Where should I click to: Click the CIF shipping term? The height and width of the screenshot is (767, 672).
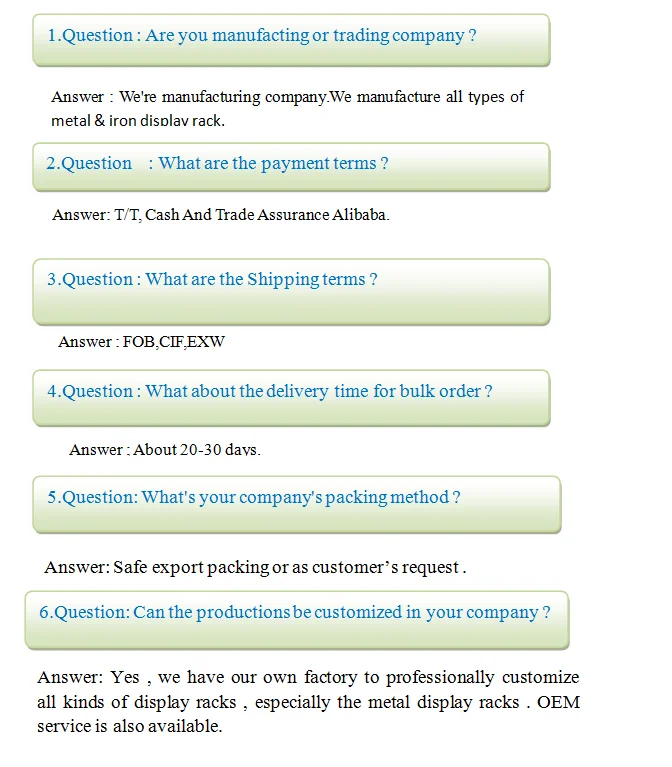click(x=172, y=342)
